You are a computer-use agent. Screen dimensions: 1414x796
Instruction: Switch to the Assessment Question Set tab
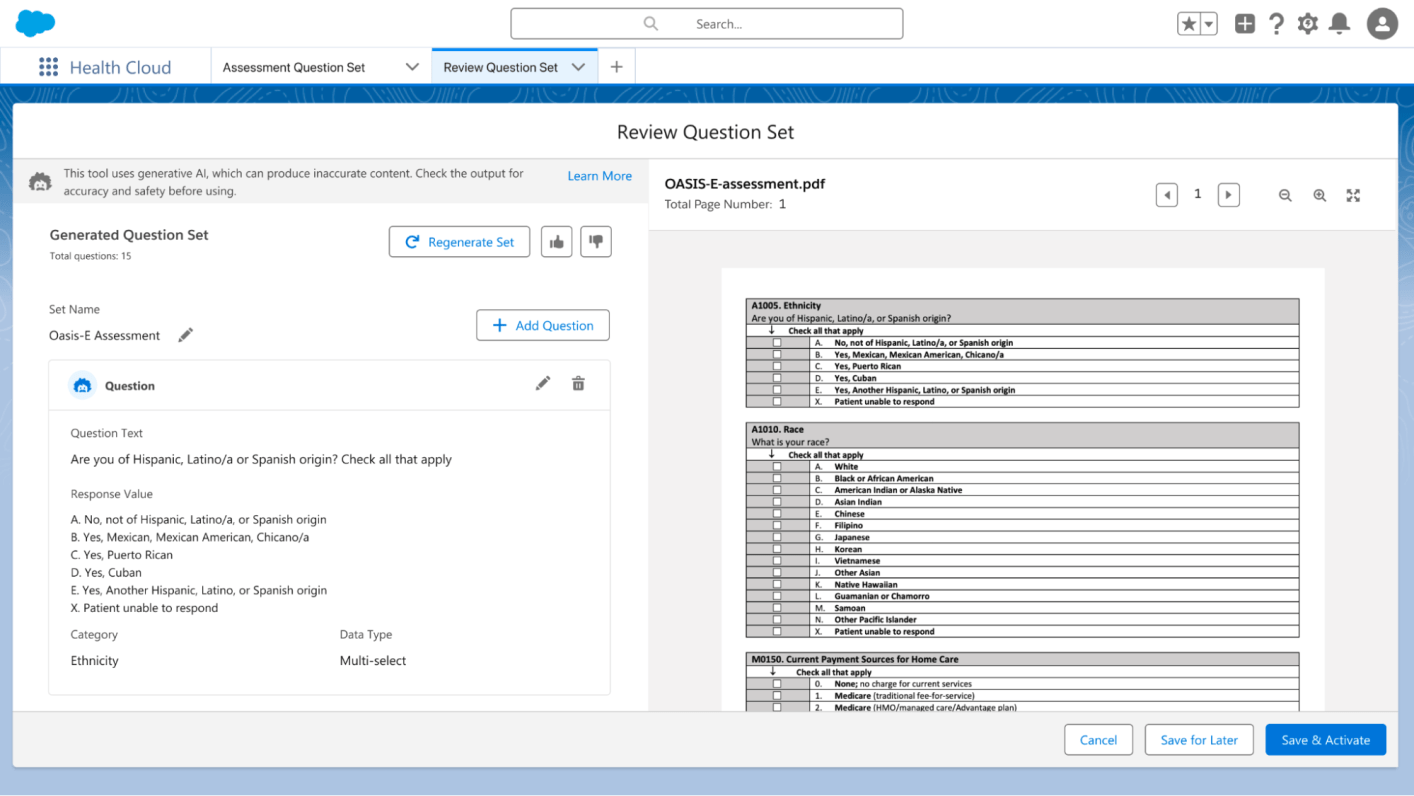coord(292,66)
